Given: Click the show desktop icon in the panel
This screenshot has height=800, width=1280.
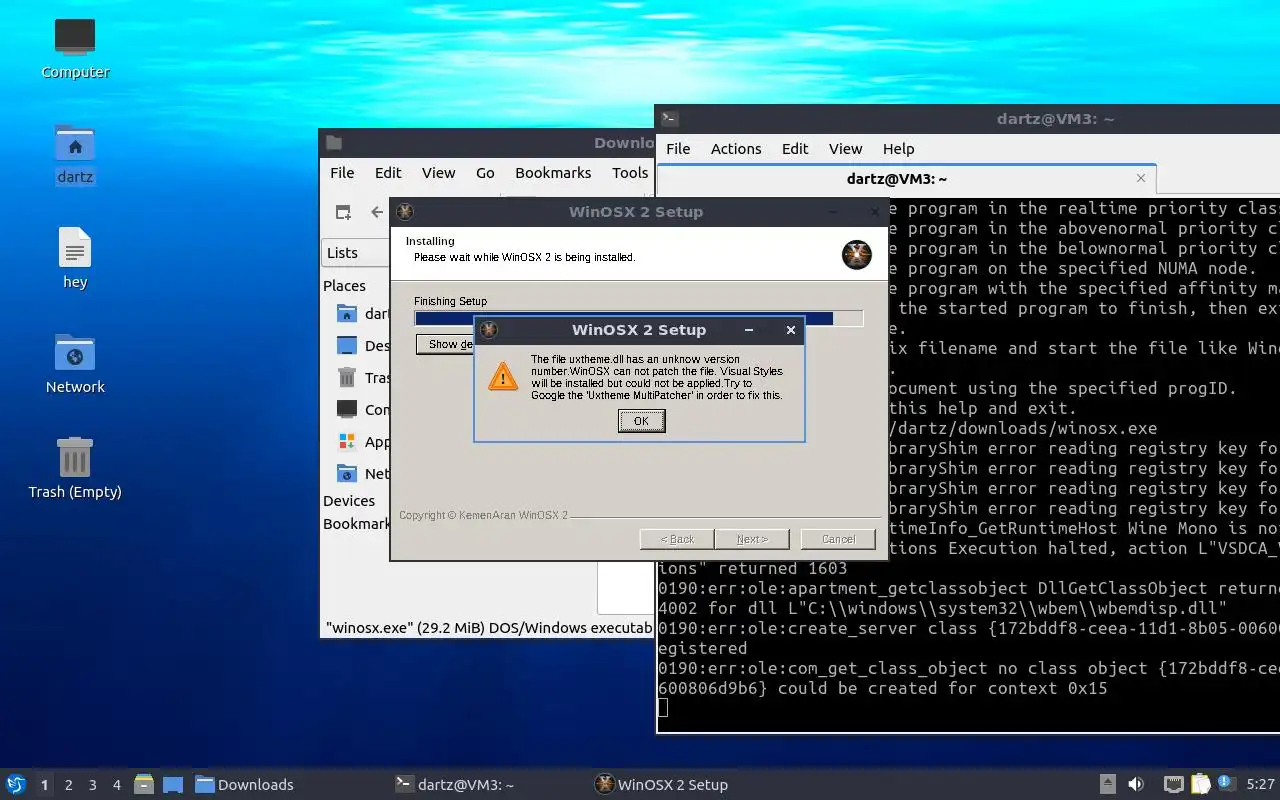Looking at the screenshot, I should click(172, 784).
